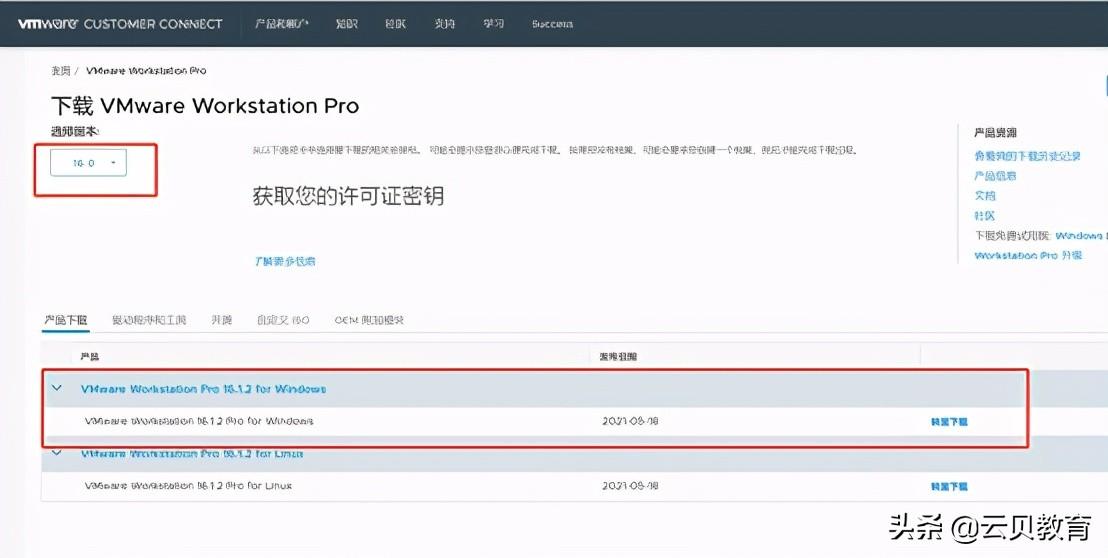Screen dimensions: 1108x558
Task: Switch to the 产品下载 tab
Action: (x=66, y=320)
